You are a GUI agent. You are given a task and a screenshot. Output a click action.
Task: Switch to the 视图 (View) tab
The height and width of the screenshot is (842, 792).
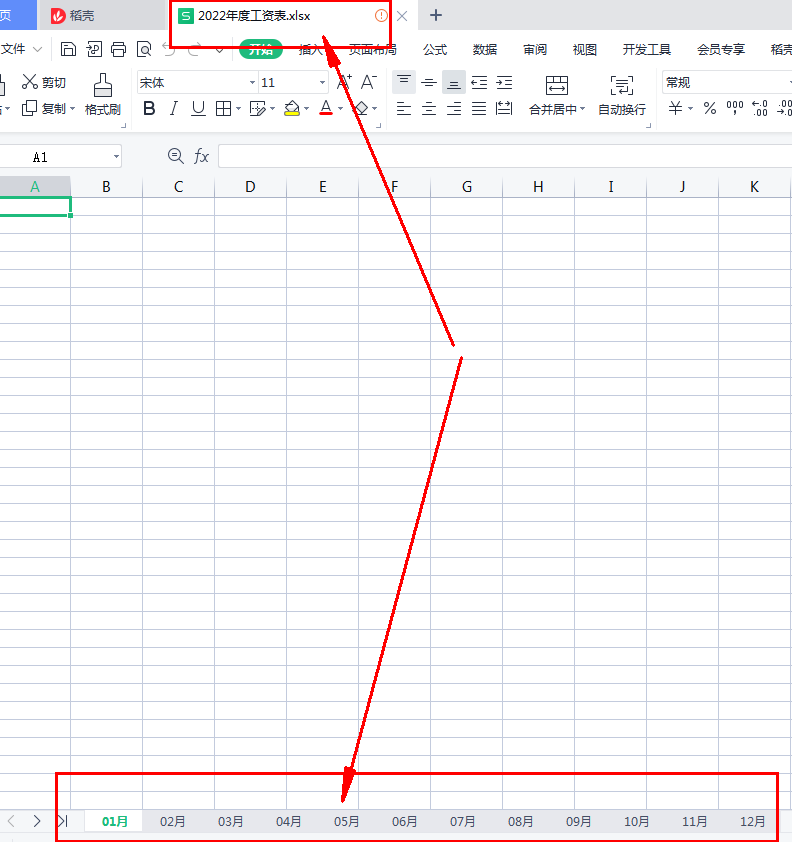pyautogui.click(x=584, y=49)
